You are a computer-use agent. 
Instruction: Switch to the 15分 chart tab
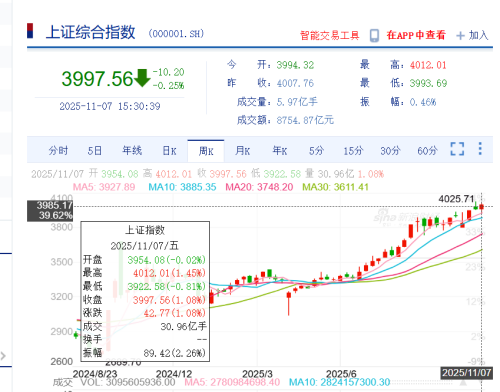pos(353,151)
